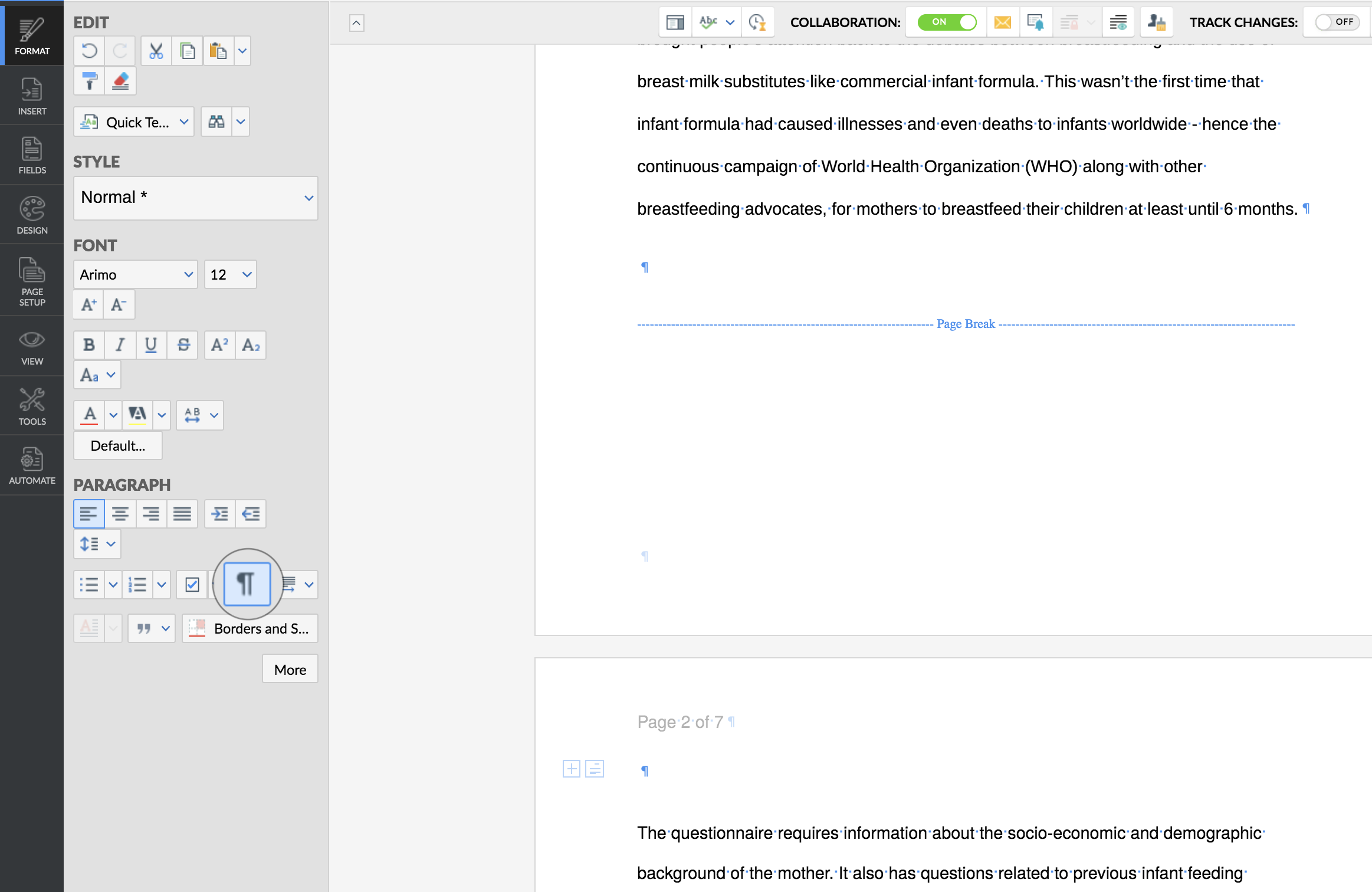Screen dimensions: 1372x892
Task: Turn off the Collaboration switch
Action: click(x=947, y=22)
